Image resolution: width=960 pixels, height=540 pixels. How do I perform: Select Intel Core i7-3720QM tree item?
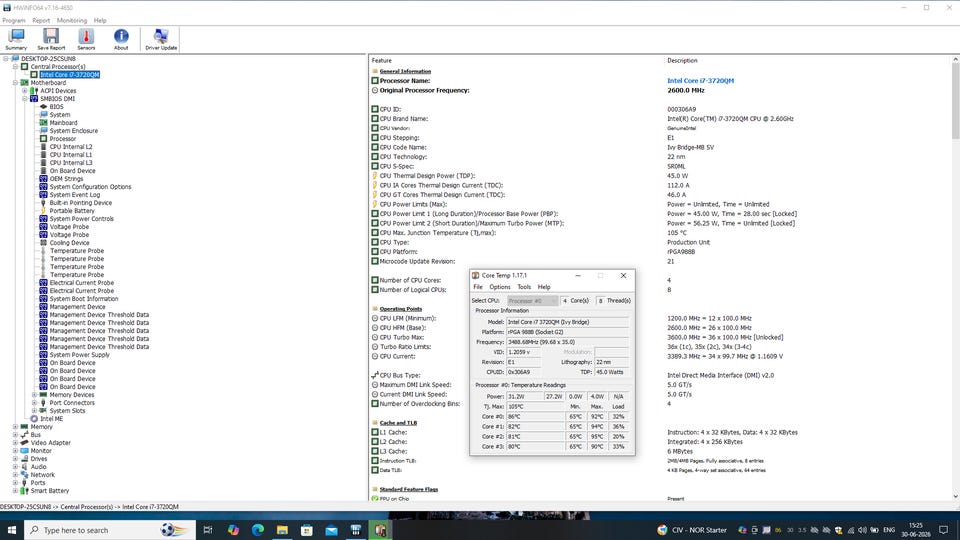click(70, 75)
